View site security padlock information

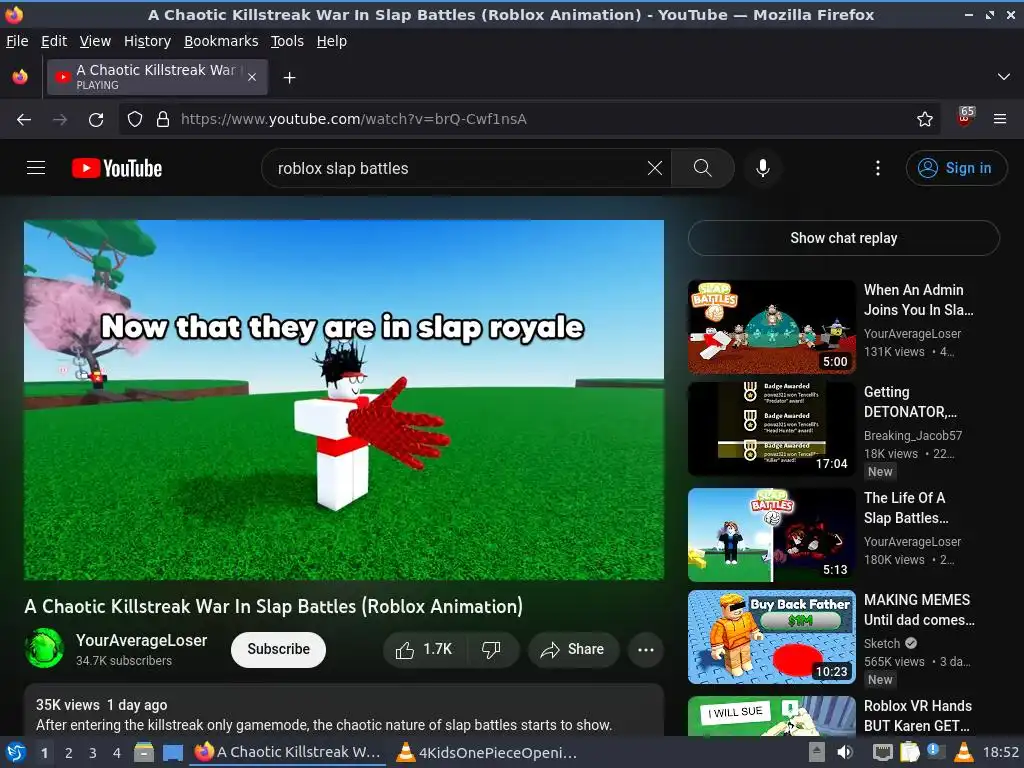(x=163, y=119)
